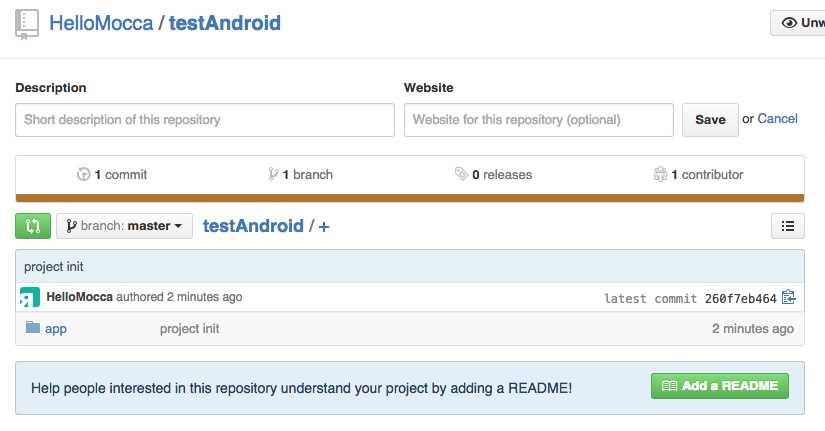
Task: Click the repository book icon
Action: tap(27, 25)
